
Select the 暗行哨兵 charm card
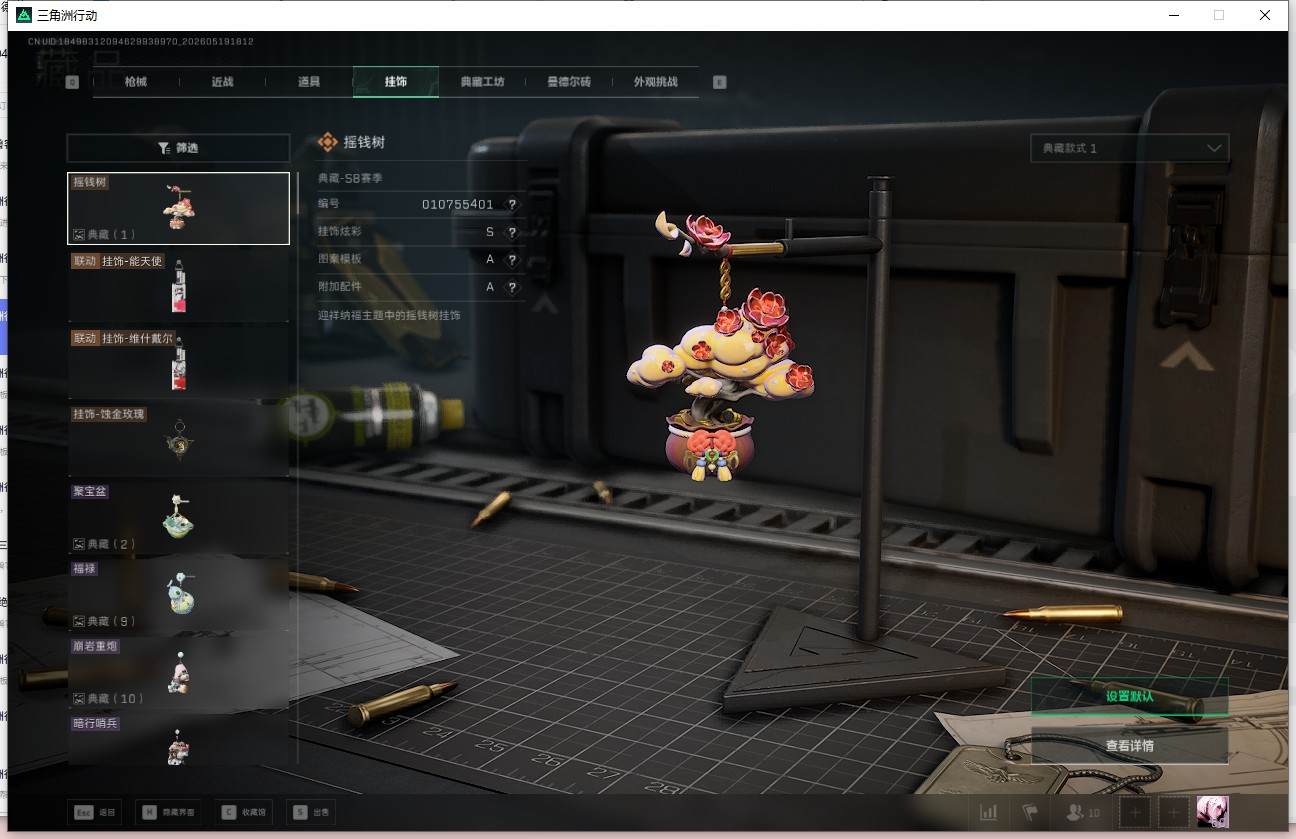click(x=178, y=739)
